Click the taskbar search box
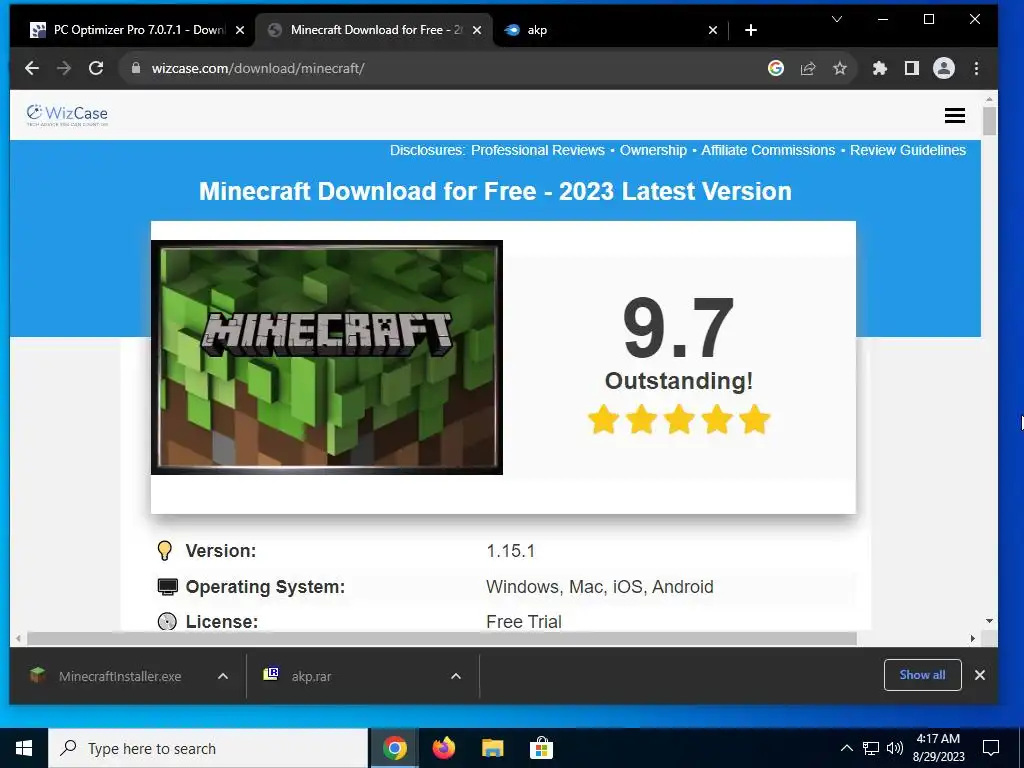 pyautogui.click(x=208, y=748)
